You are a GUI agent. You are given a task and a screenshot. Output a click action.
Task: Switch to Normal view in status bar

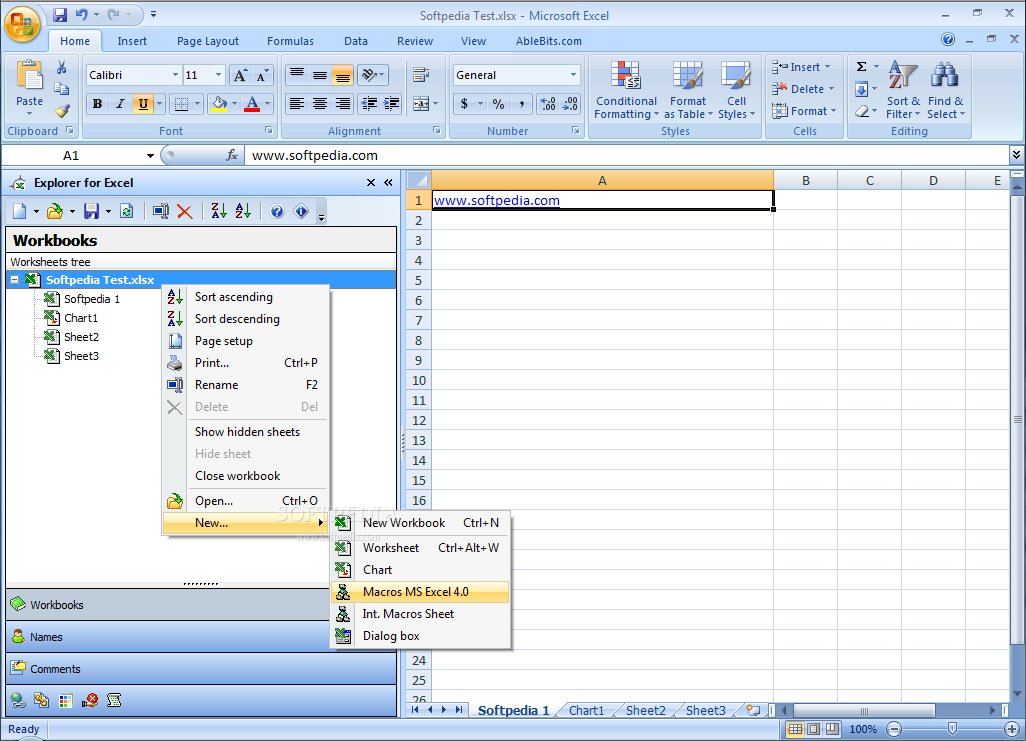[795, 729]
